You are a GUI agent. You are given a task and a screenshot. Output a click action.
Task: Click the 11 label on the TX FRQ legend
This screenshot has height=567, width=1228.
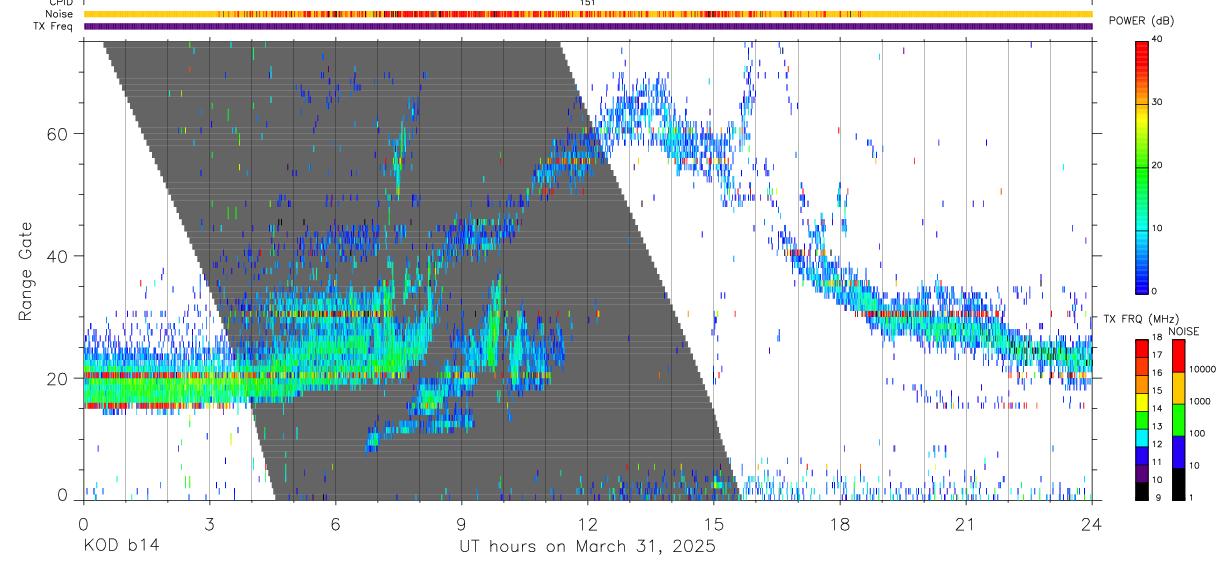point(1158,462)
